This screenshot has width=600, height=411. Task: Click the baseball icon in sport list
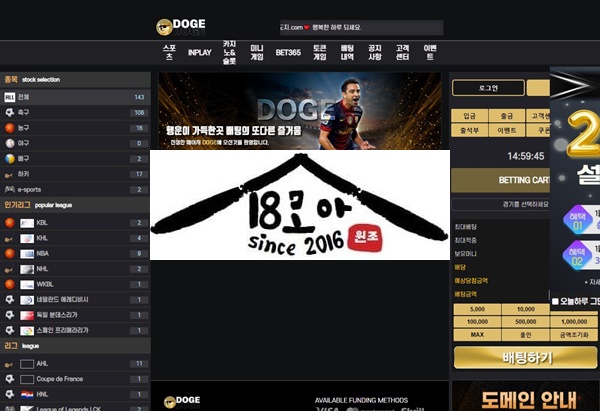[10, 143]
